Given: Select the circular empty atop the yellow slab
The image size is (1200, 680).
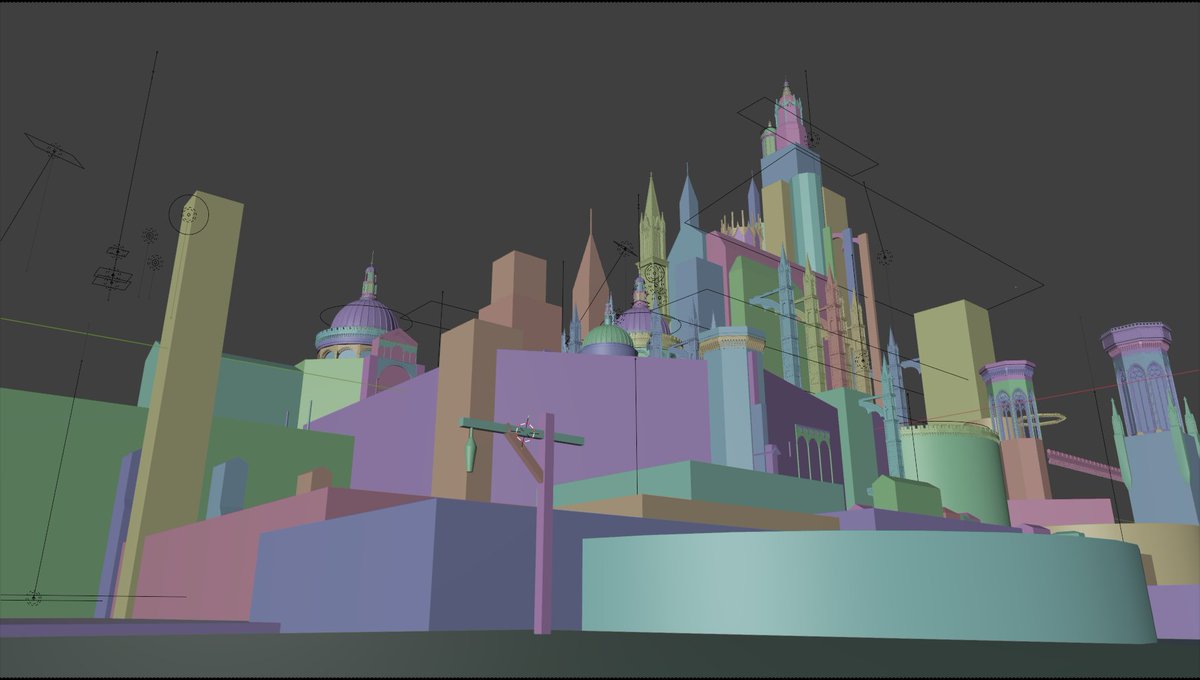Looking at the screenshot, I should click(188, 214).
